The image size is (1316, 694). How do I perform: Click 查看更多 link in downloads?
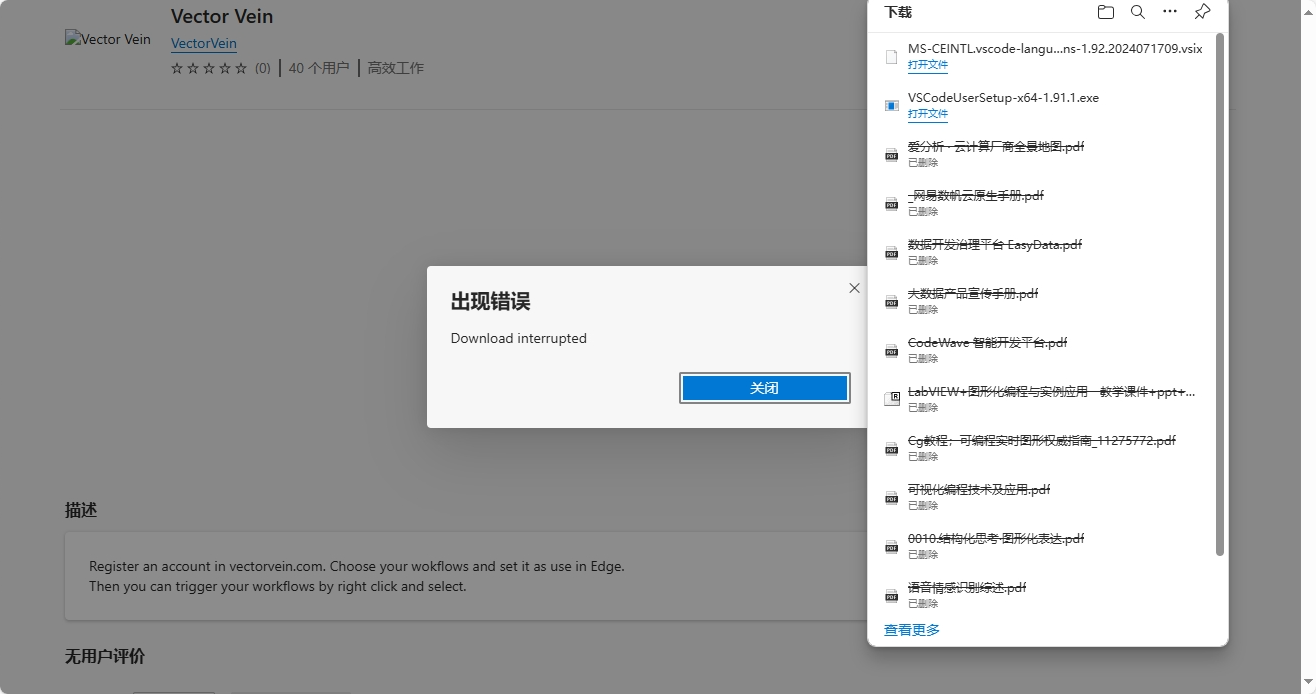point(912,630)
